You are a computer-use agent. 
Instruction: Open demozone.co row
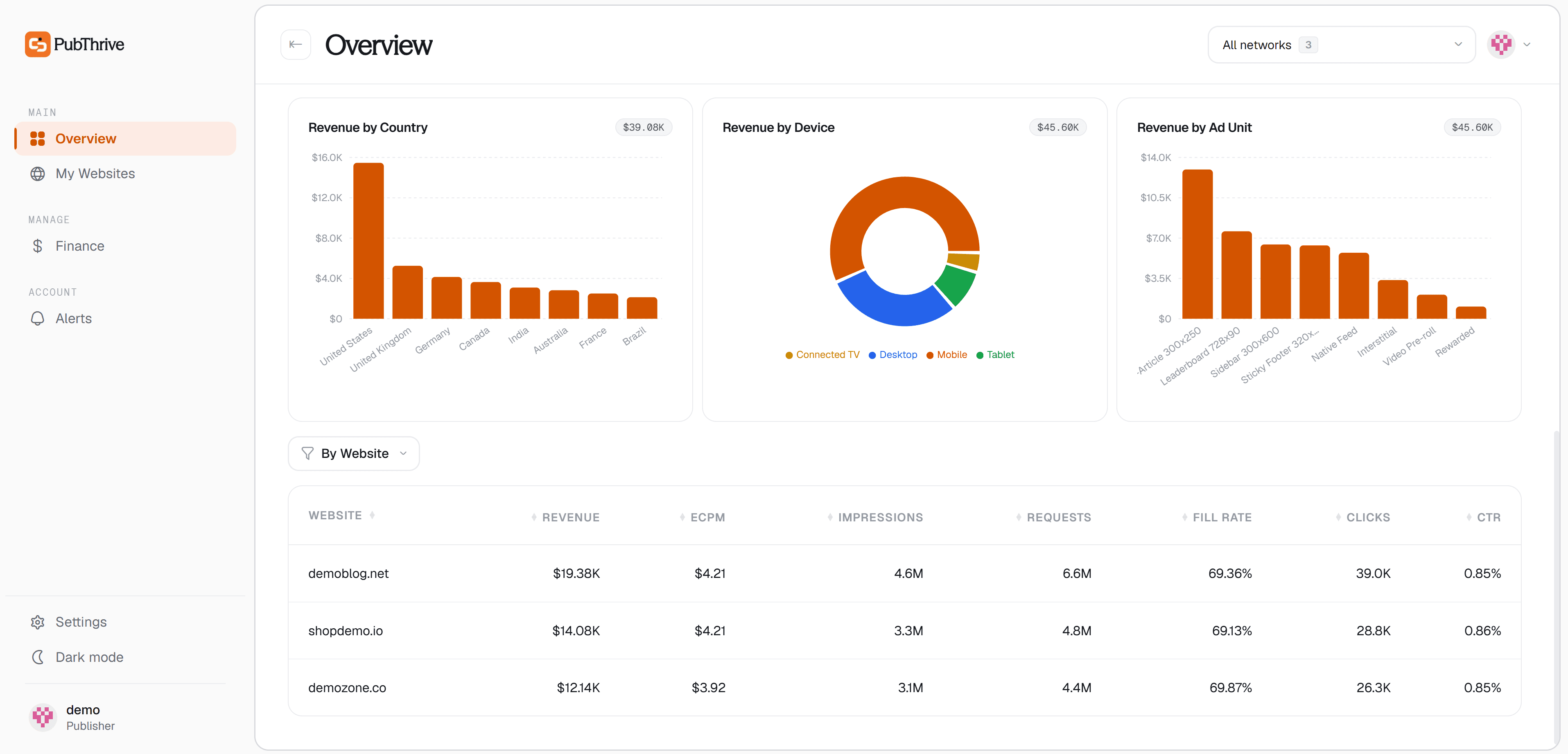(x=904, y=688)
